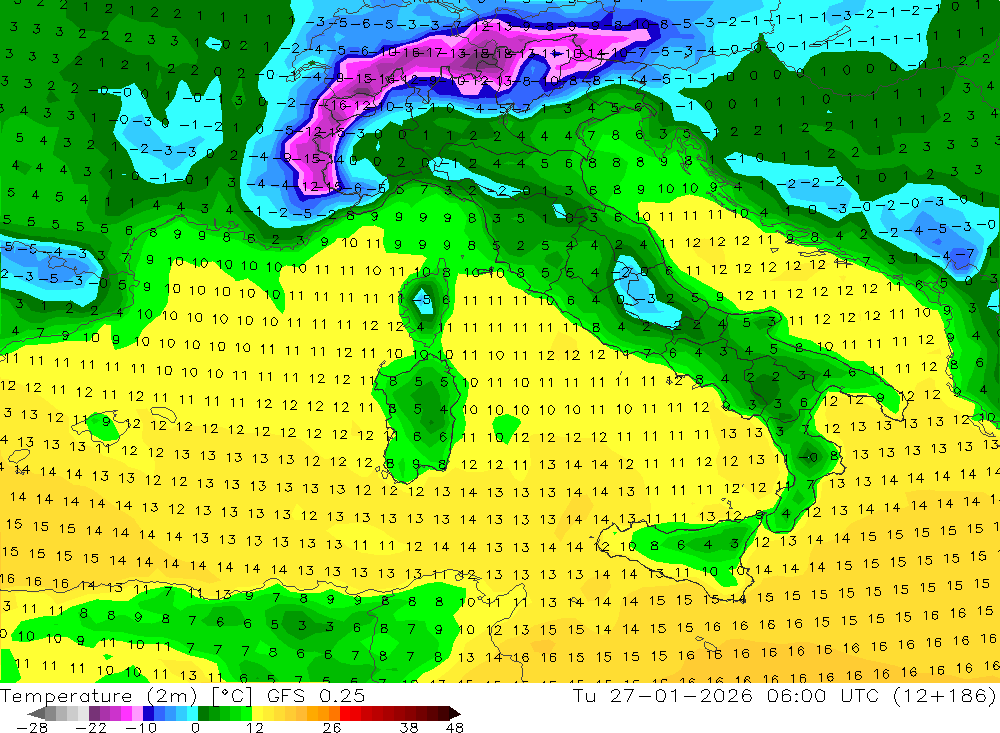
Task: Click the "38" legend scale value
Action: point(409,727)
